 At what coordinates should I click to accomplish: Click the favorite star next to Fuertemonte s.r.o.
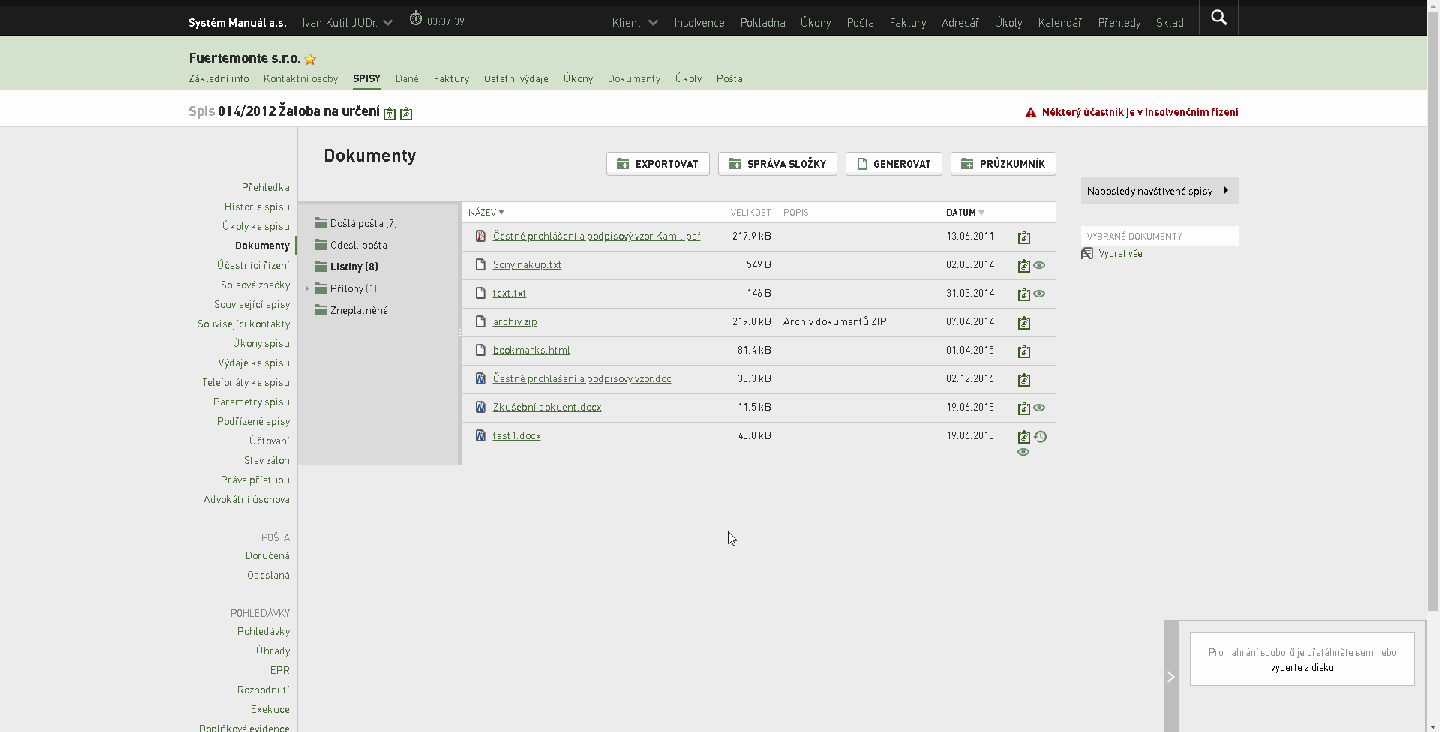tap(311, 60)
